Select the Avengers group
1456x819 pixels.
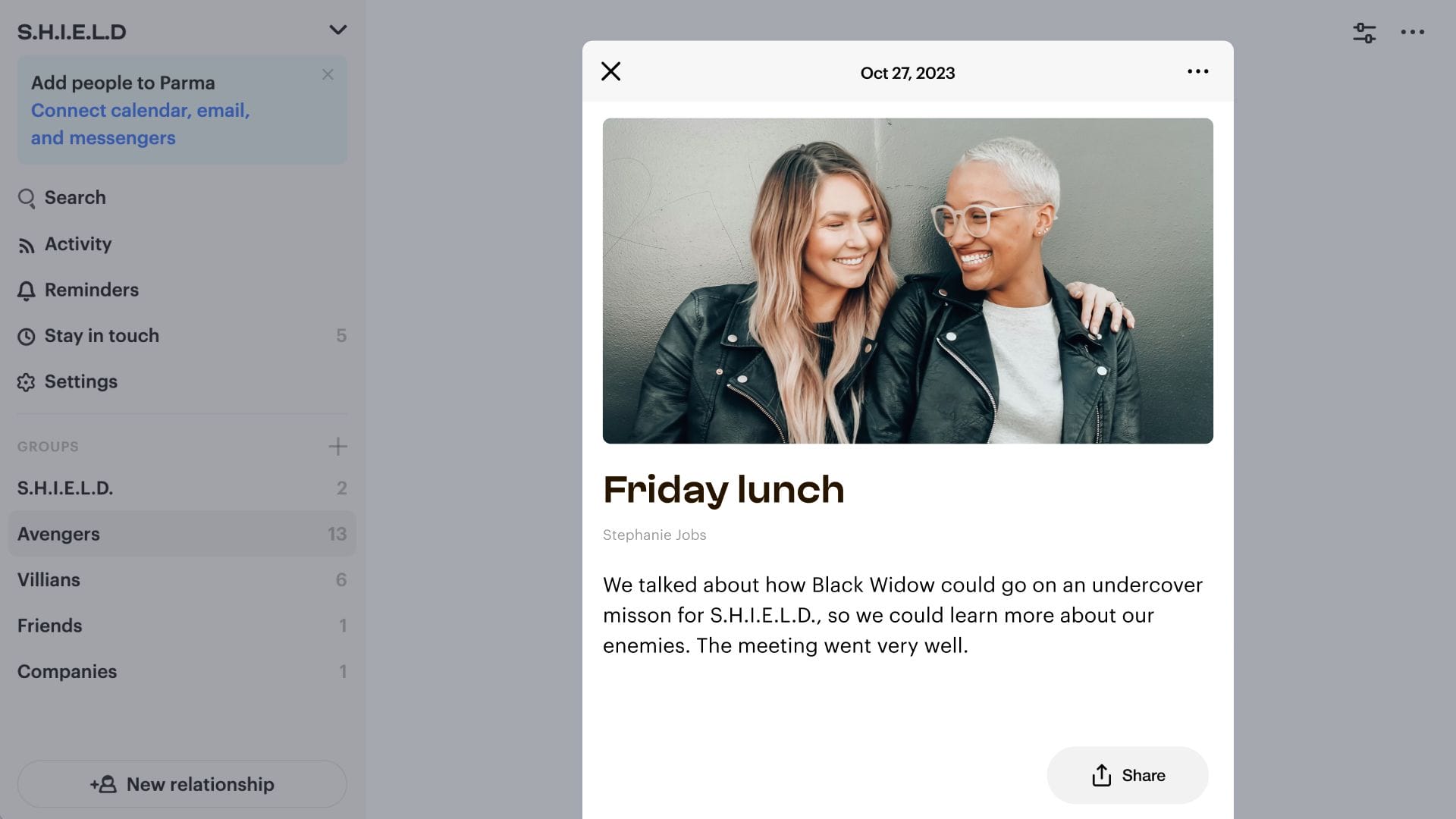click(182, 534)
